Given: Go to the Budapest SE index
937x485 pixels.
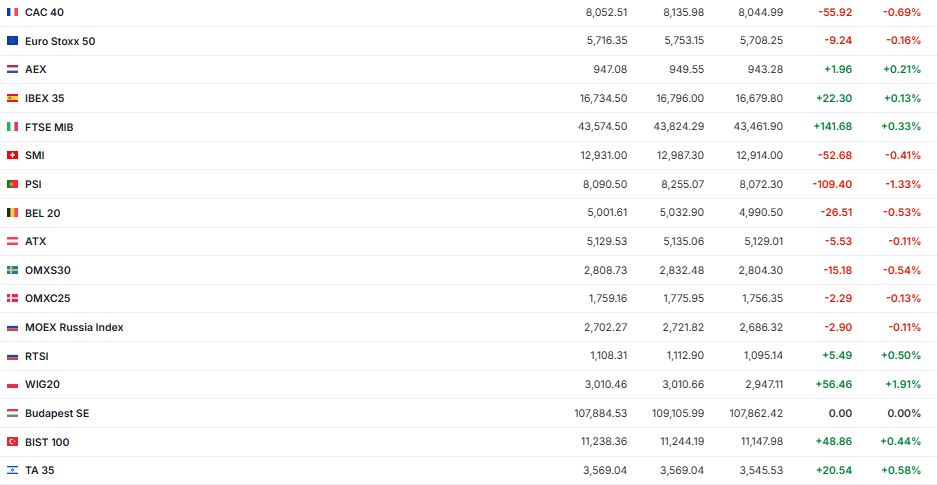Looking at the screenshot, I should coord(57,413).
